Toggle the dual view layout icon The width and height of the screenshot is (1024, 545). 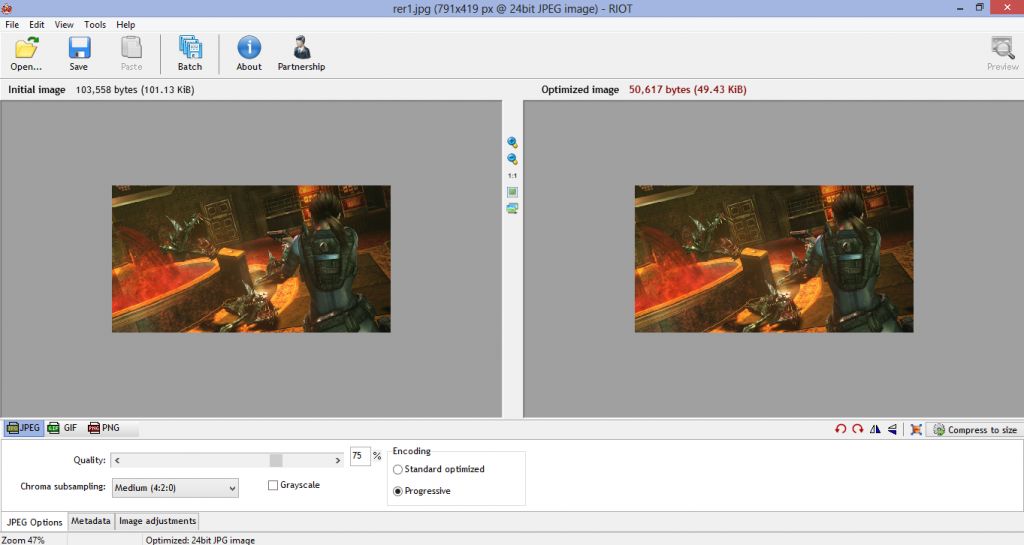[513, 208]
